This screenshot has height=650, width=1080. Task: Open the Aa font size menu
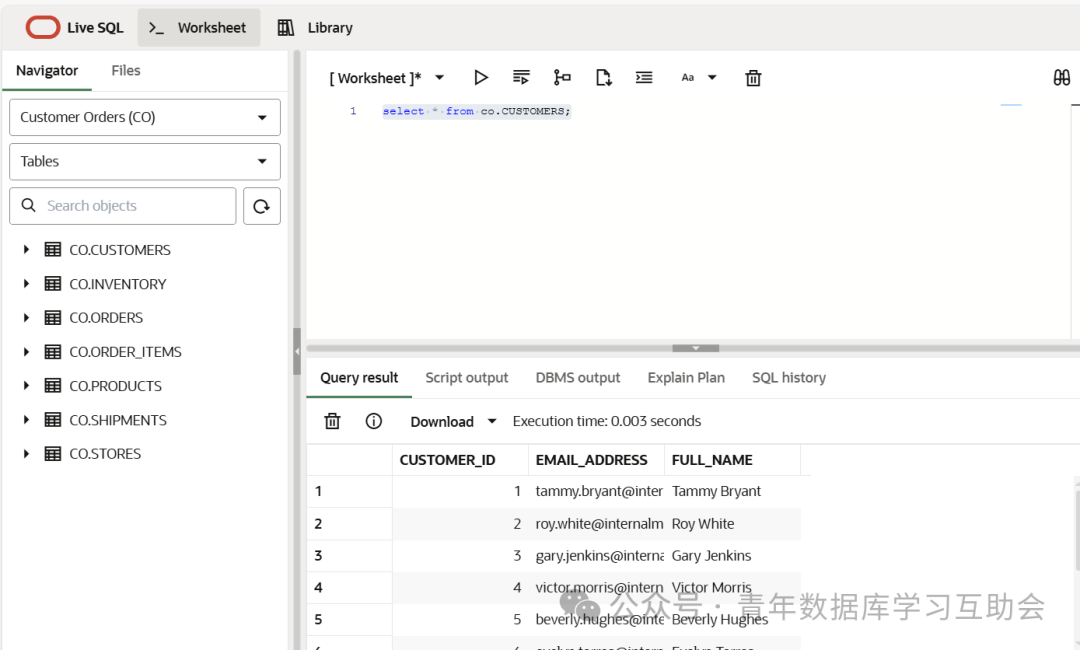coord(698,78)
